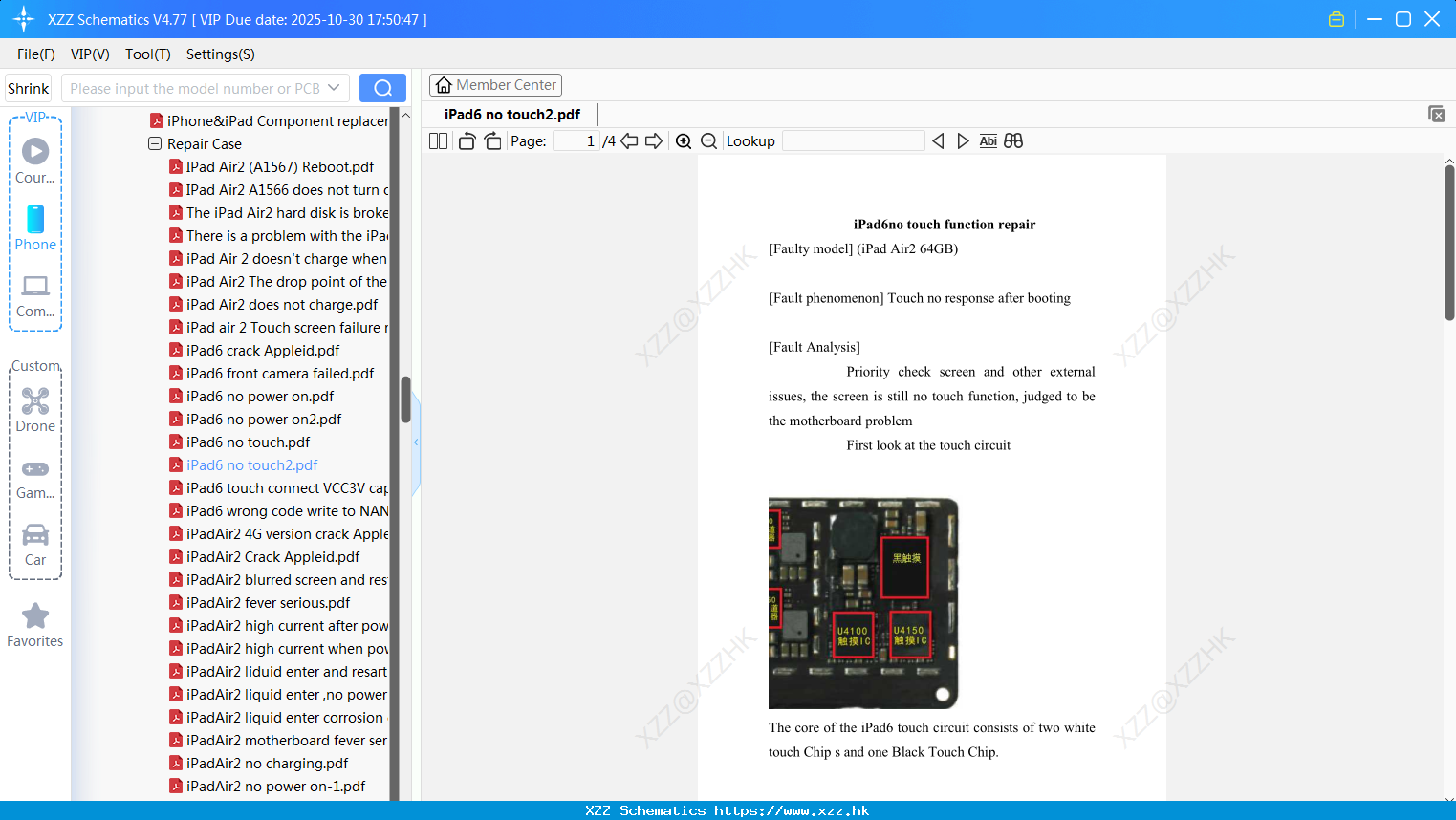This screenshot has height=820, width=1456.
Task: Click the binoculars search icon
Action: (x=1013, y=141)
